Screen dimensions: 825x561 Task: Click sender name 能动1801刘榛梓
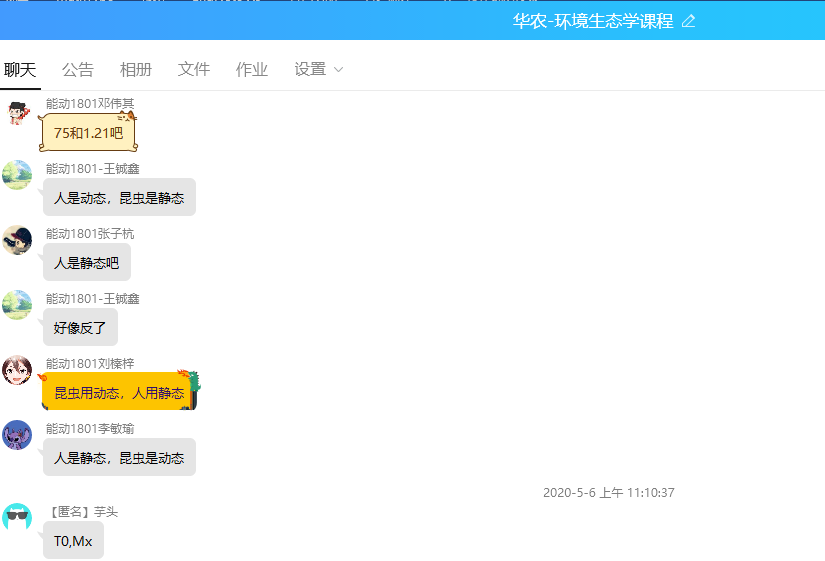pyautogui.click(x=90, y=363)
